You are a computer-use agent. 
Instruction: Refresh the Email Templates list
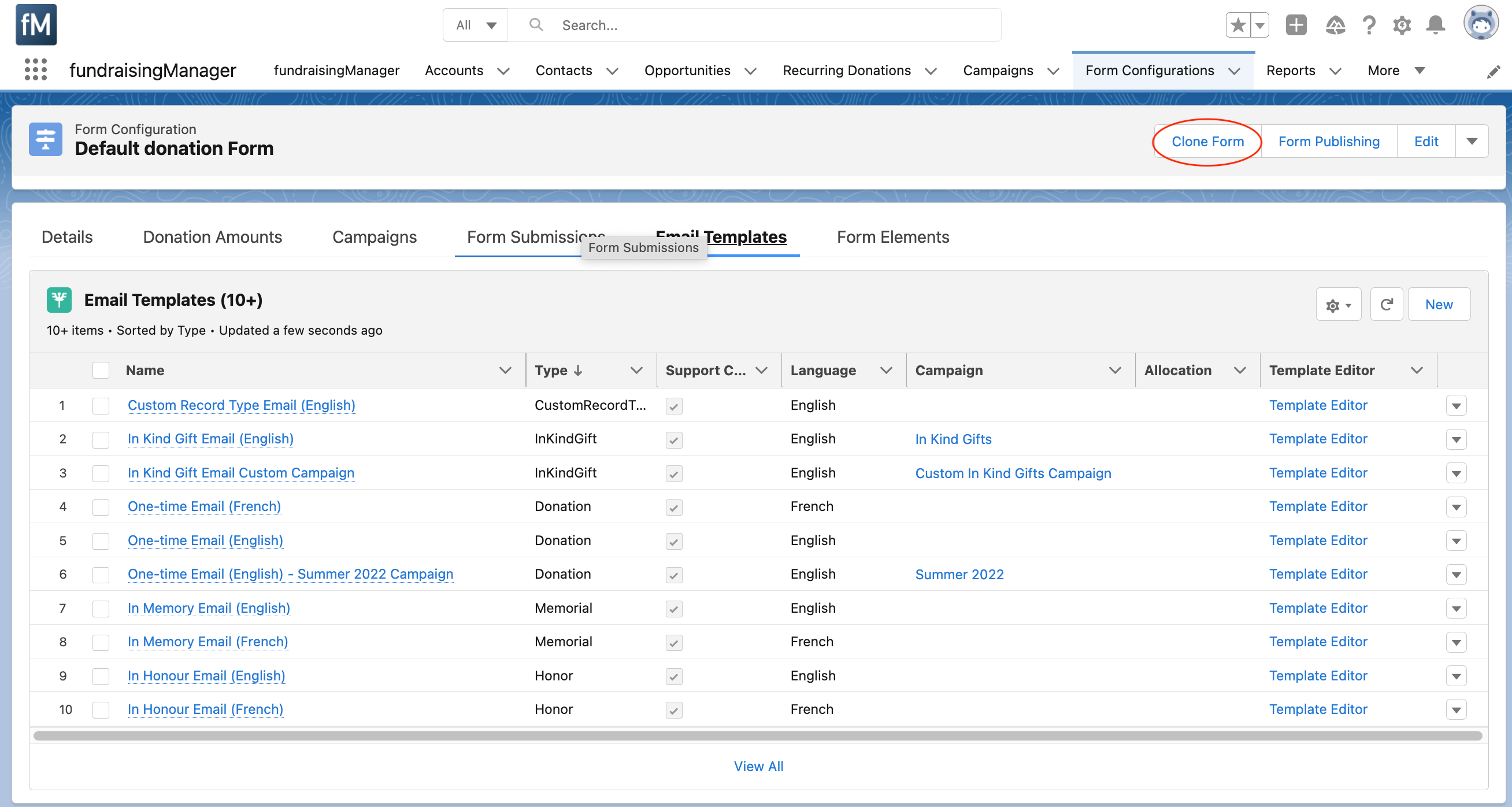pyautogui.click(x=1387, y=305)
